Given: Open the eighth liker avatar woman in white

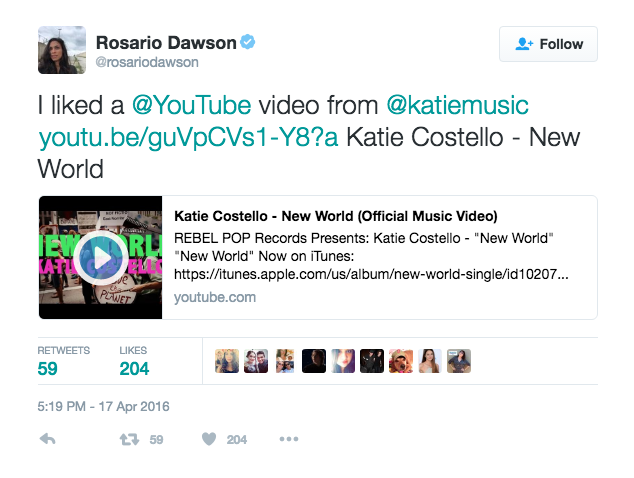Looking at the screenshot, I should click(430, 361).
